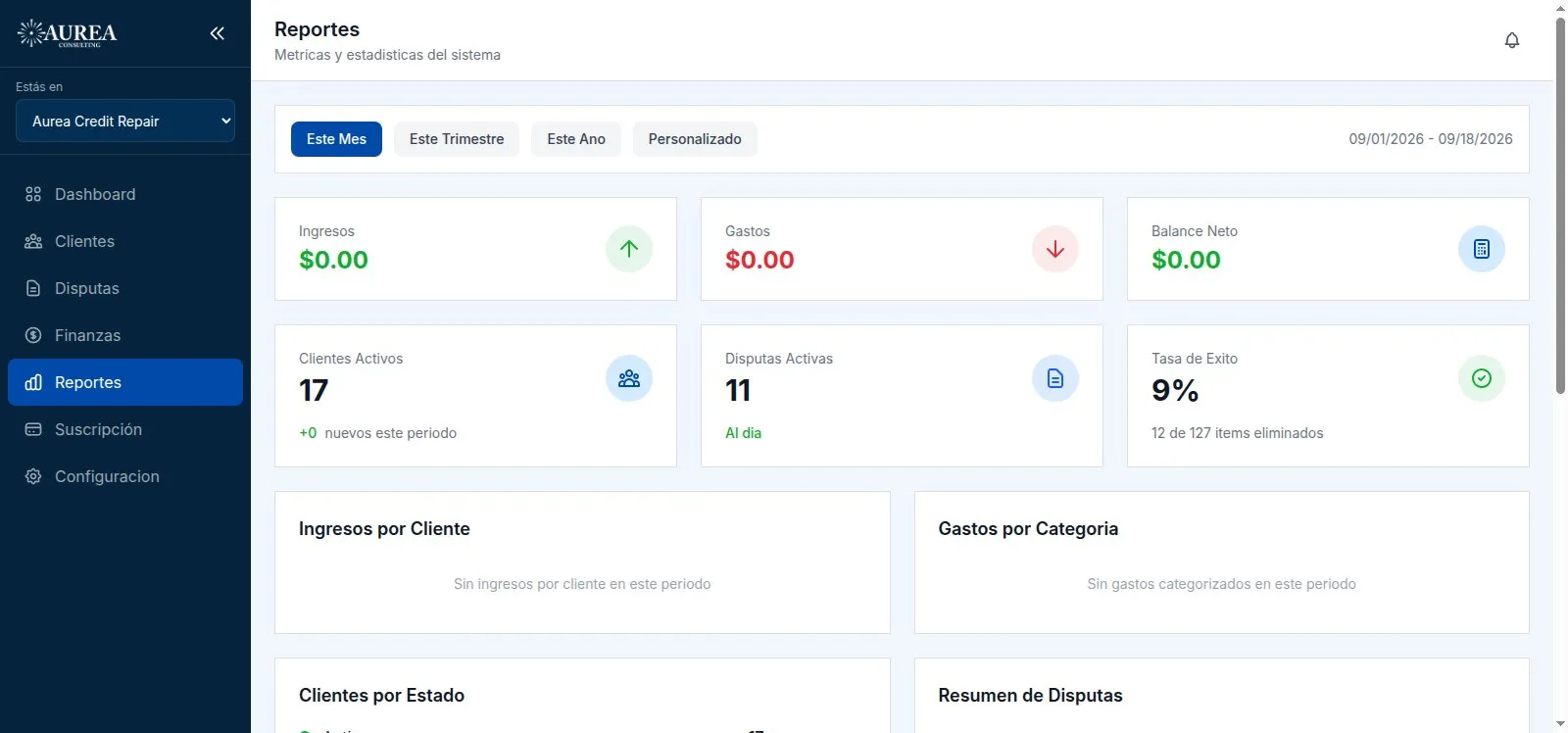This screenshot has height=733, width=1568.
Task: Click the Finanzas dollar icon in sidebar
Action: (x=33, y=335)
